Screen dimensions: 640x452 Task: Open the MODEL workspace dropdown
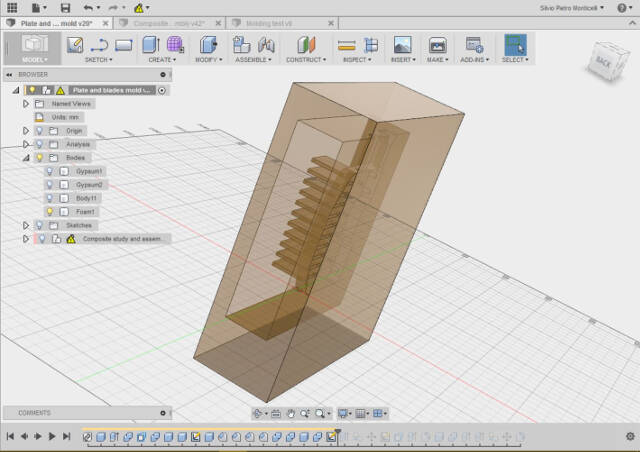point(34,48)
